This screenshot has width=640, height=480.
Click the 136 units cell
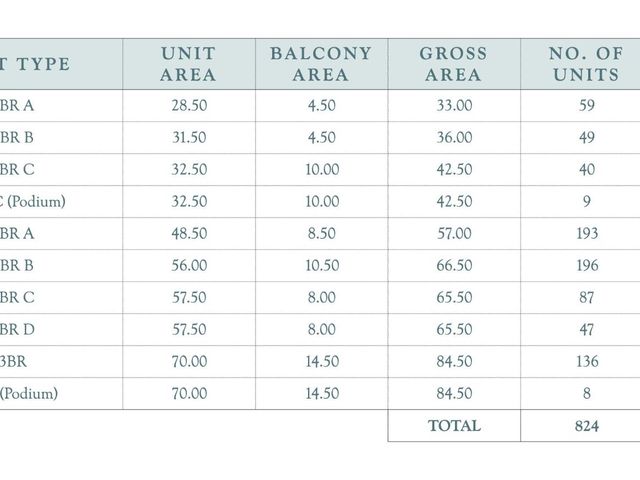587,362
